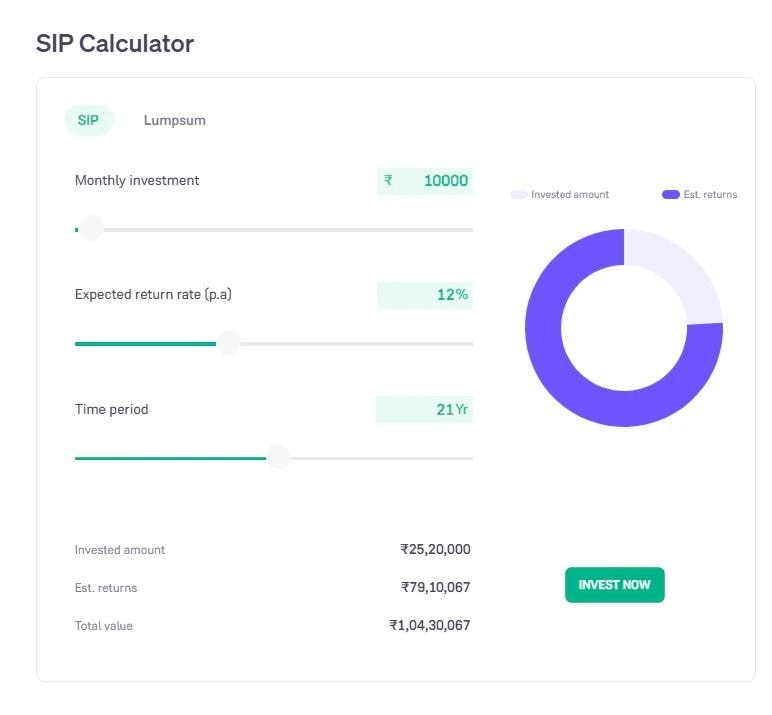Click the Invested amount legend label
772x715 pixels.
(x=570, y=195)
